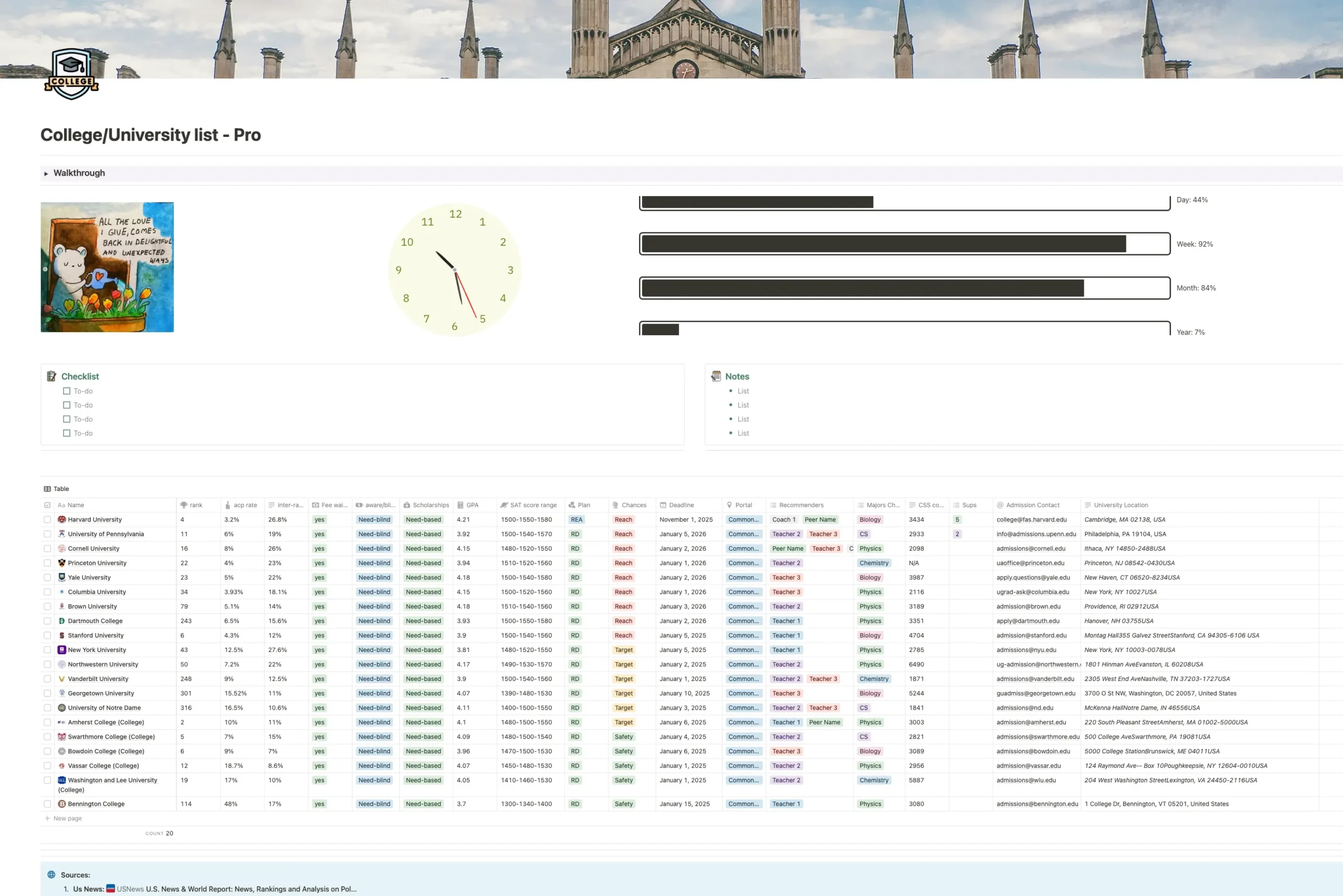The image size is (1343, 896).
Task: Click the Week 92% progress bar
Action: [903, 244]
